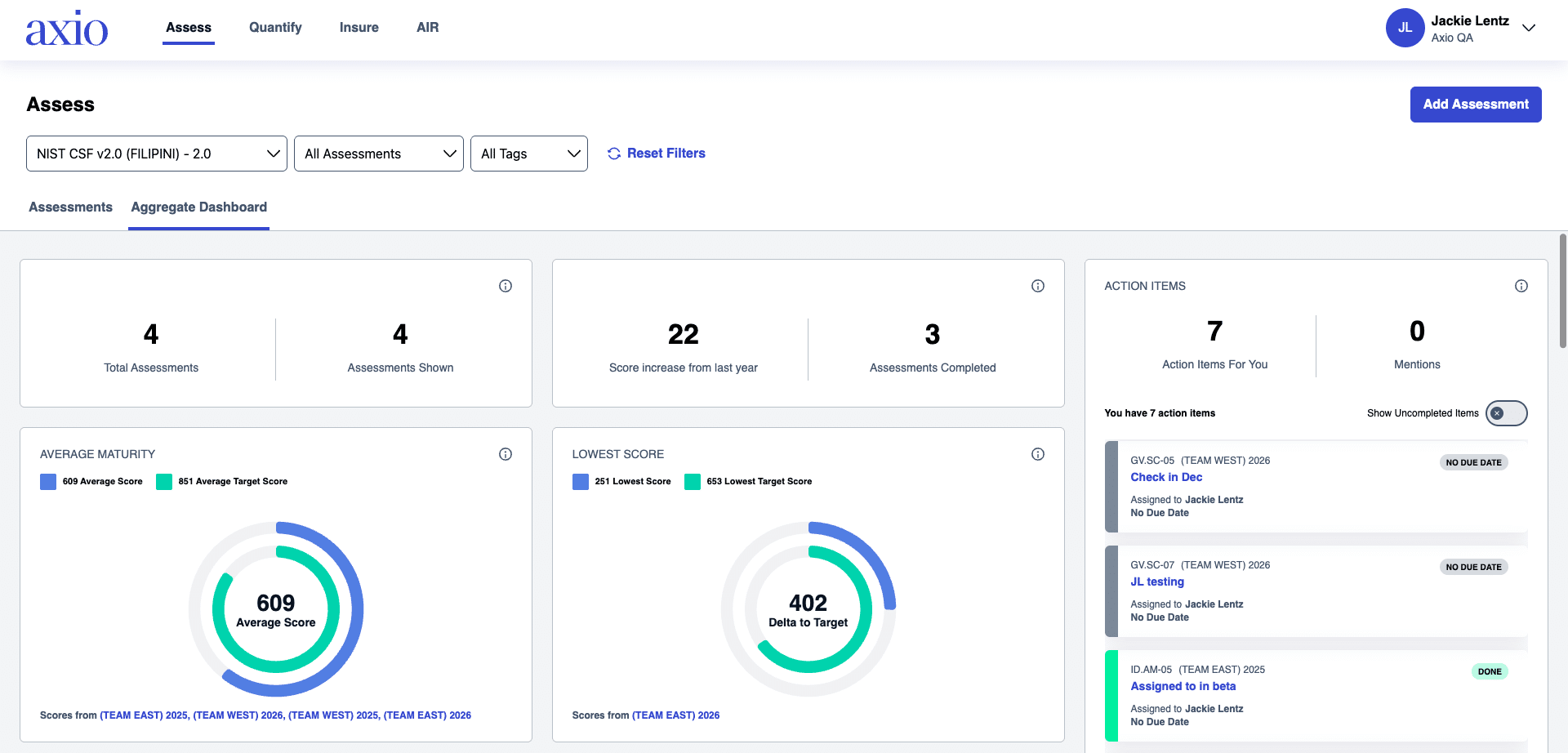Viewport: 1568px width, 753px height.
Task: Expand the Jackie Lentz account menu chevron
Action: [x=1529, y=28]
